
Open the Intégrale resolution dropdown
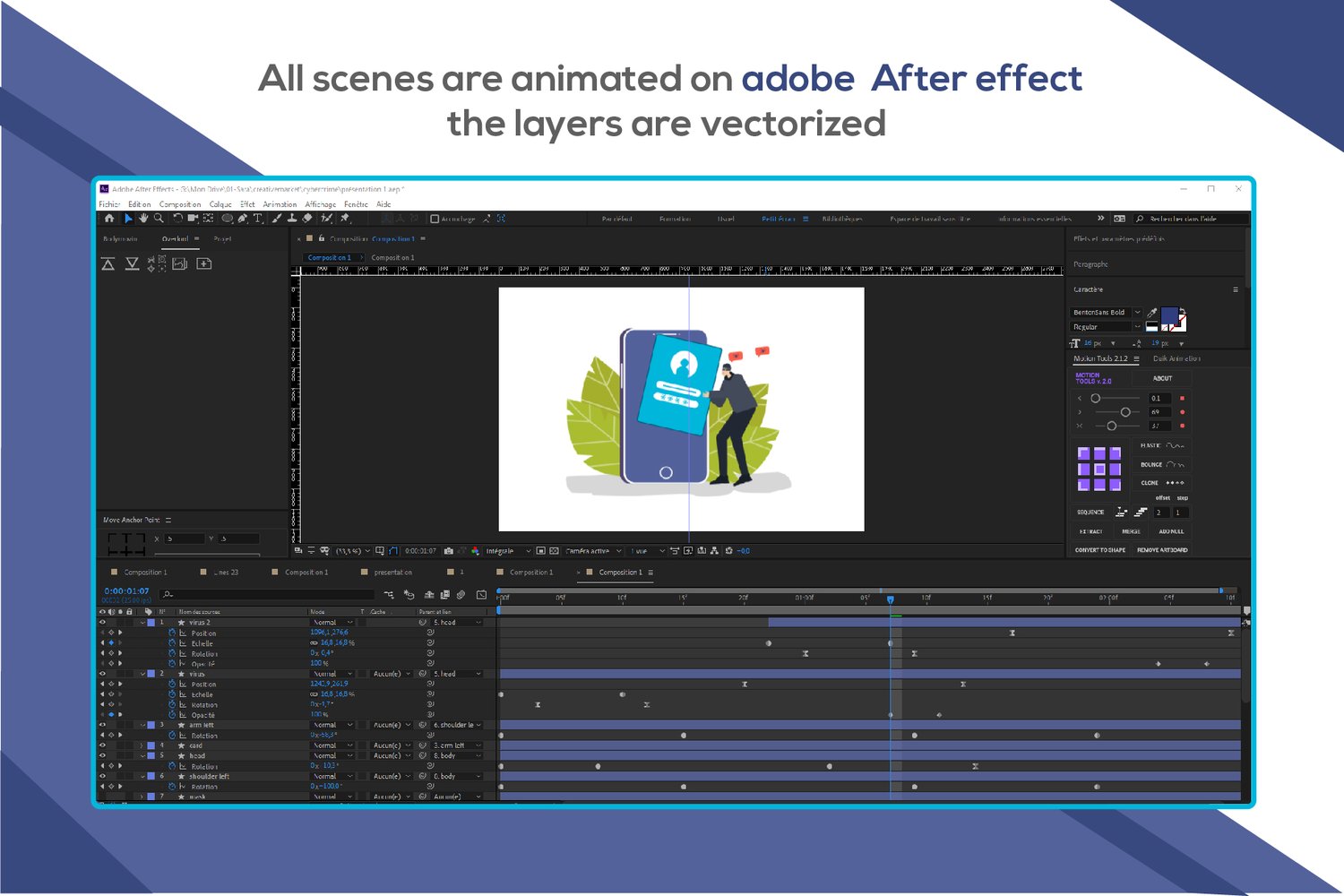click(x=508, y=551)
